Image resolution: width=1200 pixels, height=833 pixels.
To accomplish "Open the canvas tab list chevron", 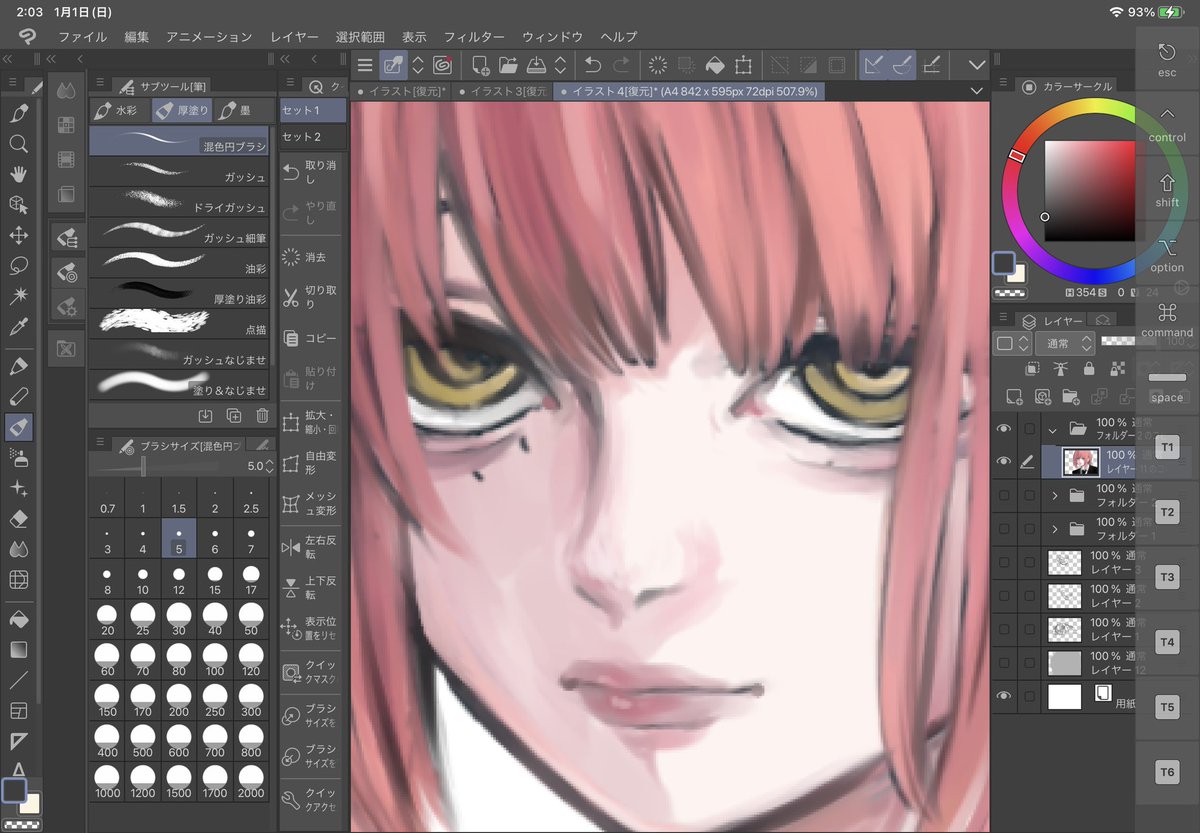I will [977, 91].
